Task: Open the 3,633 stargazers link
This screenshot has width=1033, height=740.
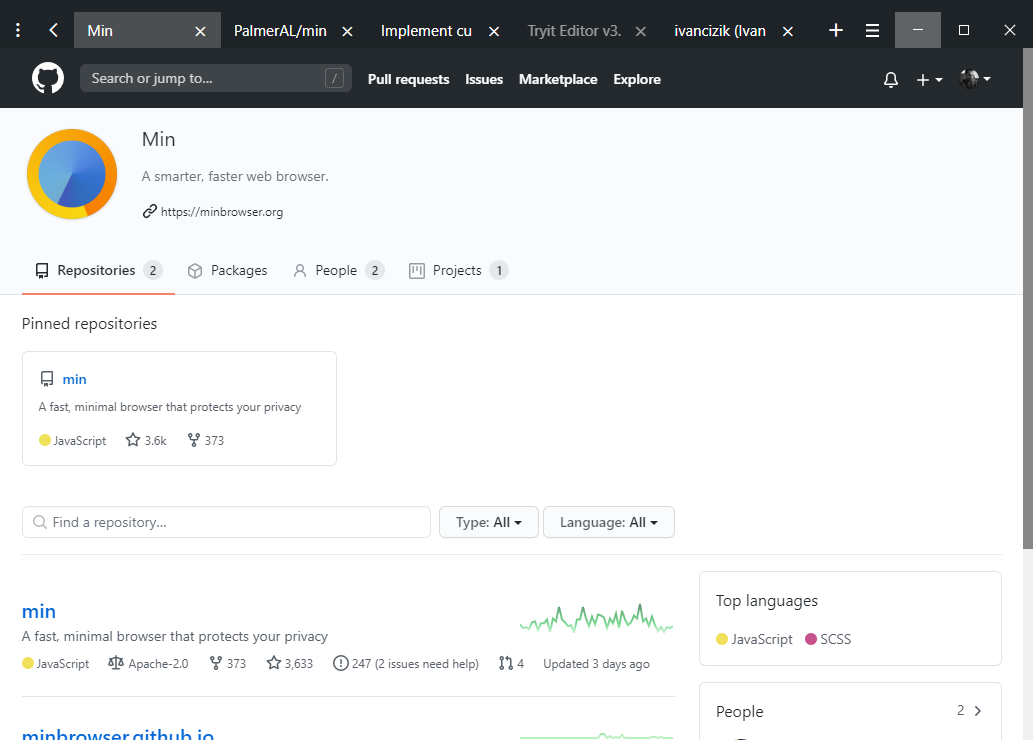Action: pos(290,663)
